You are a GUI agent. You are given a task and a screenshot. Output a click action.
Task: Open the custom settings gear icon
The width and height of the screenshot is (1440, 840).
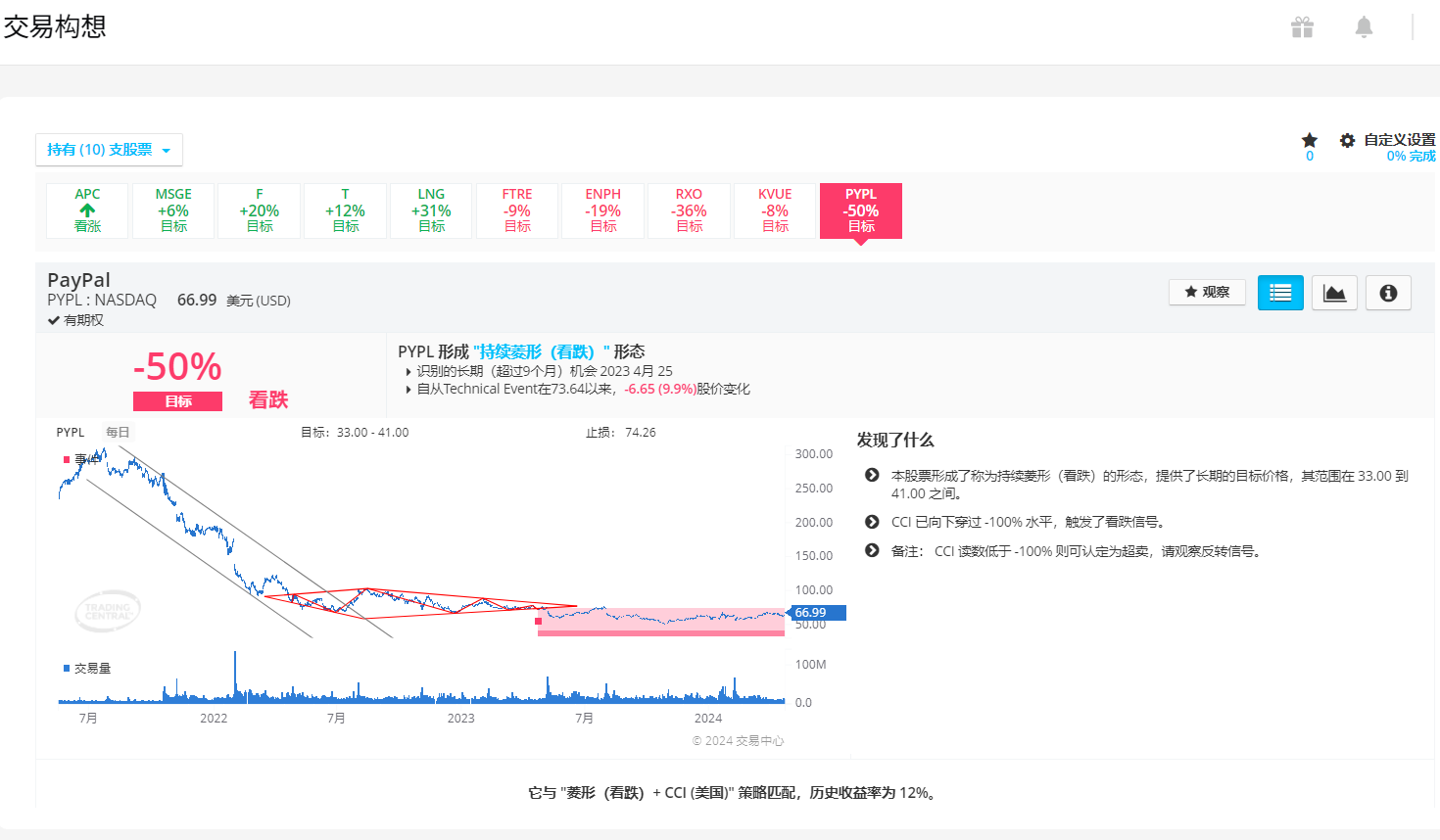(x=1348, y=140)
